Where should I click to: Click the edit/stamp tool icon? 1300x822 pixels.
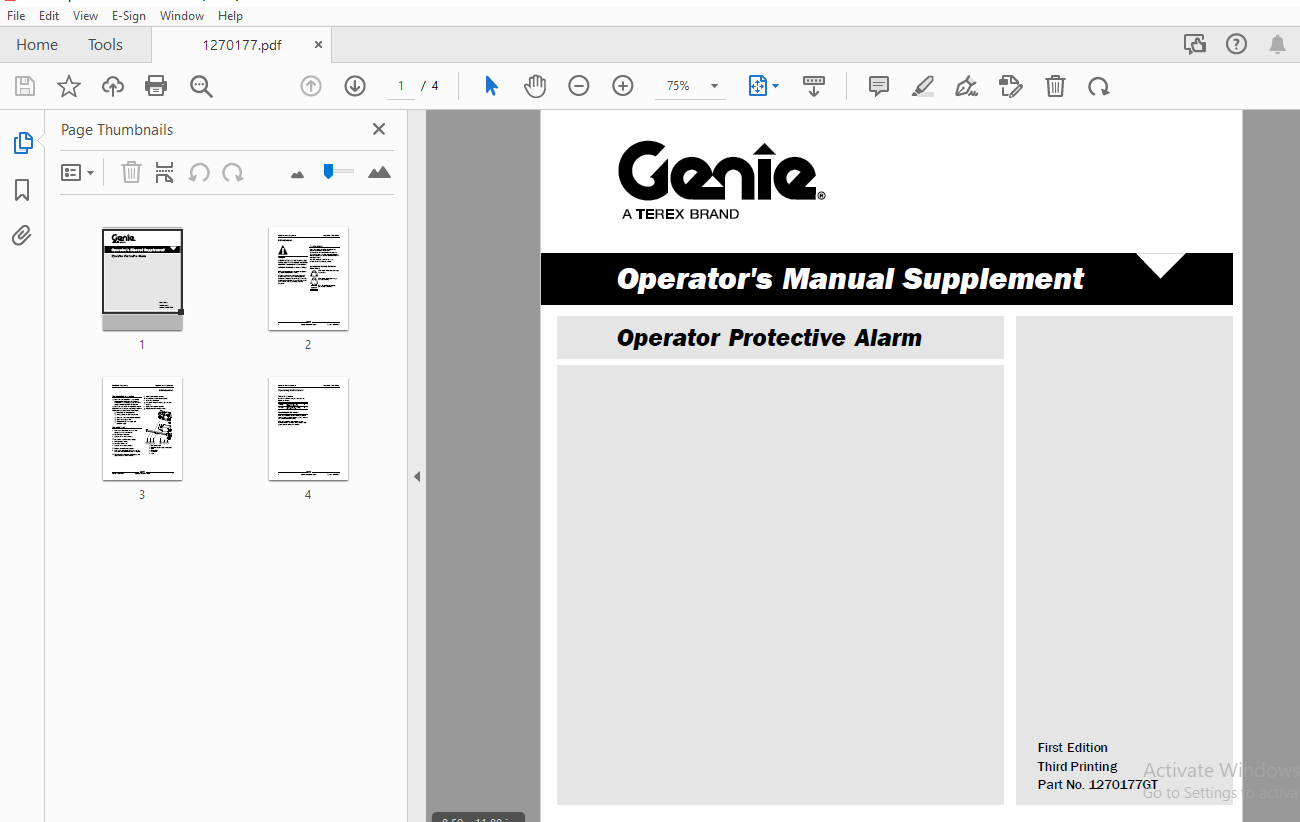(1011, 86)
